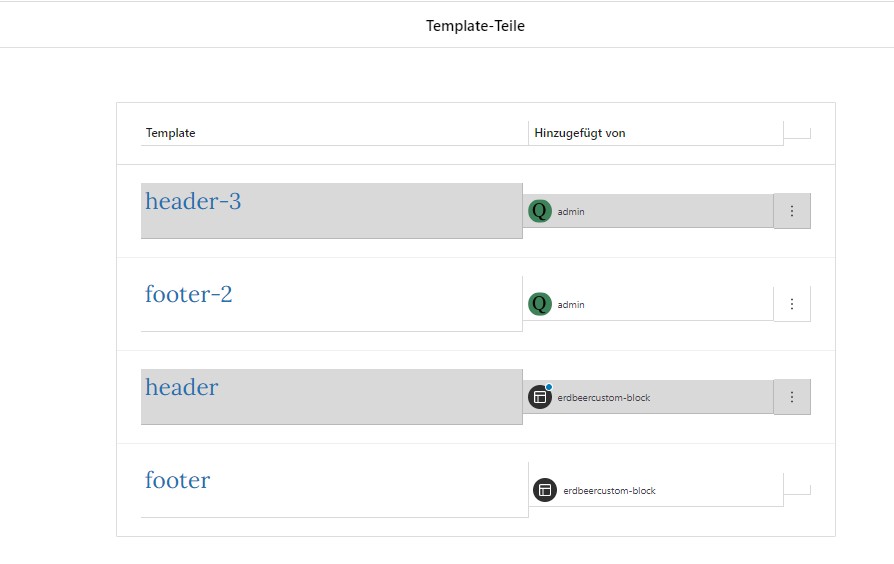Image resolution: width=894 pixels, height=564 pixels.
Task: Open the footer-2 template part
Action: [188, 294]
